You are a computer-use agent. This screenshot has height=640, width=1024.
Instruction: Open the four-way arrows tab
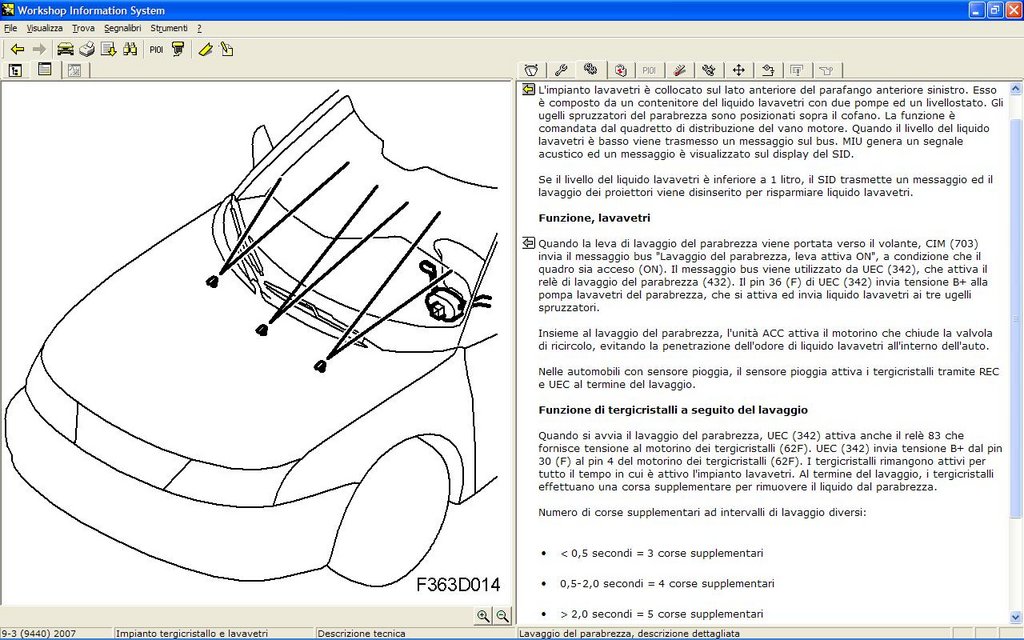[x=739, y=70]
